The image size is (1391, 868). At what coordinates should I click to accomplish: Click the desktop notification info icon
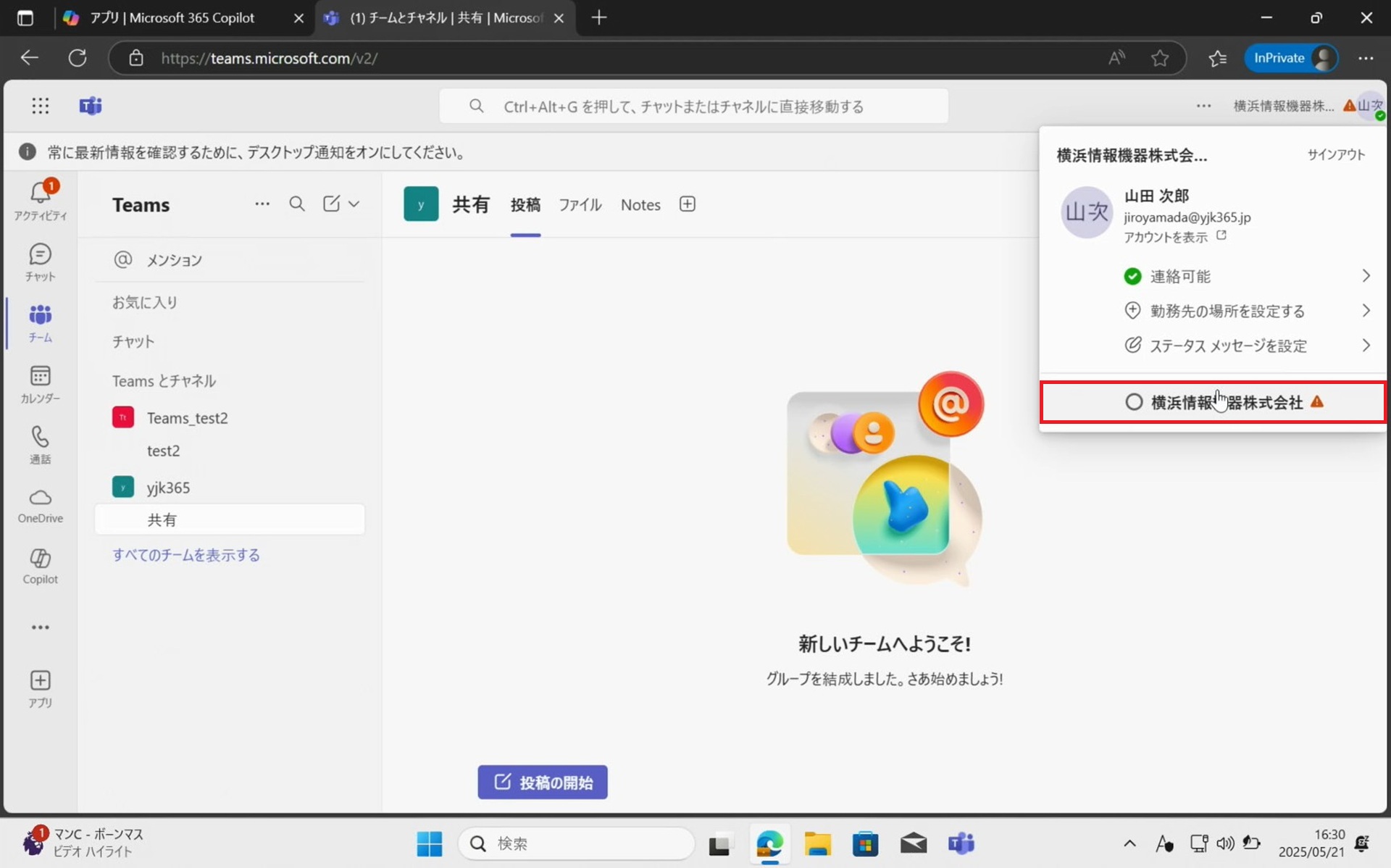[x=28, y=152]
